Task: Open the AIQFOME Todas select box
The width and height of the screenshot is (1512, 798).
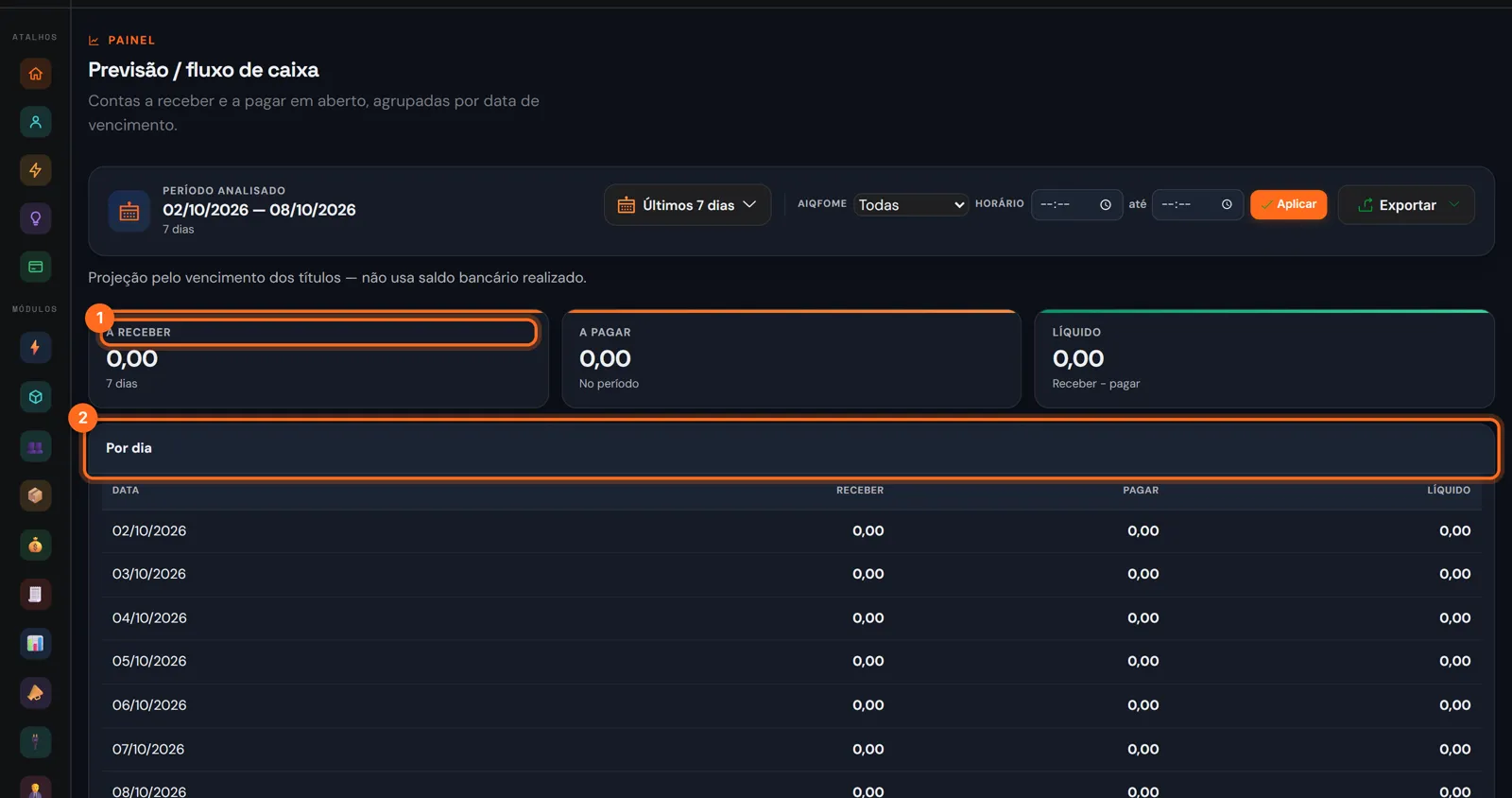Action: click(911, 204)
